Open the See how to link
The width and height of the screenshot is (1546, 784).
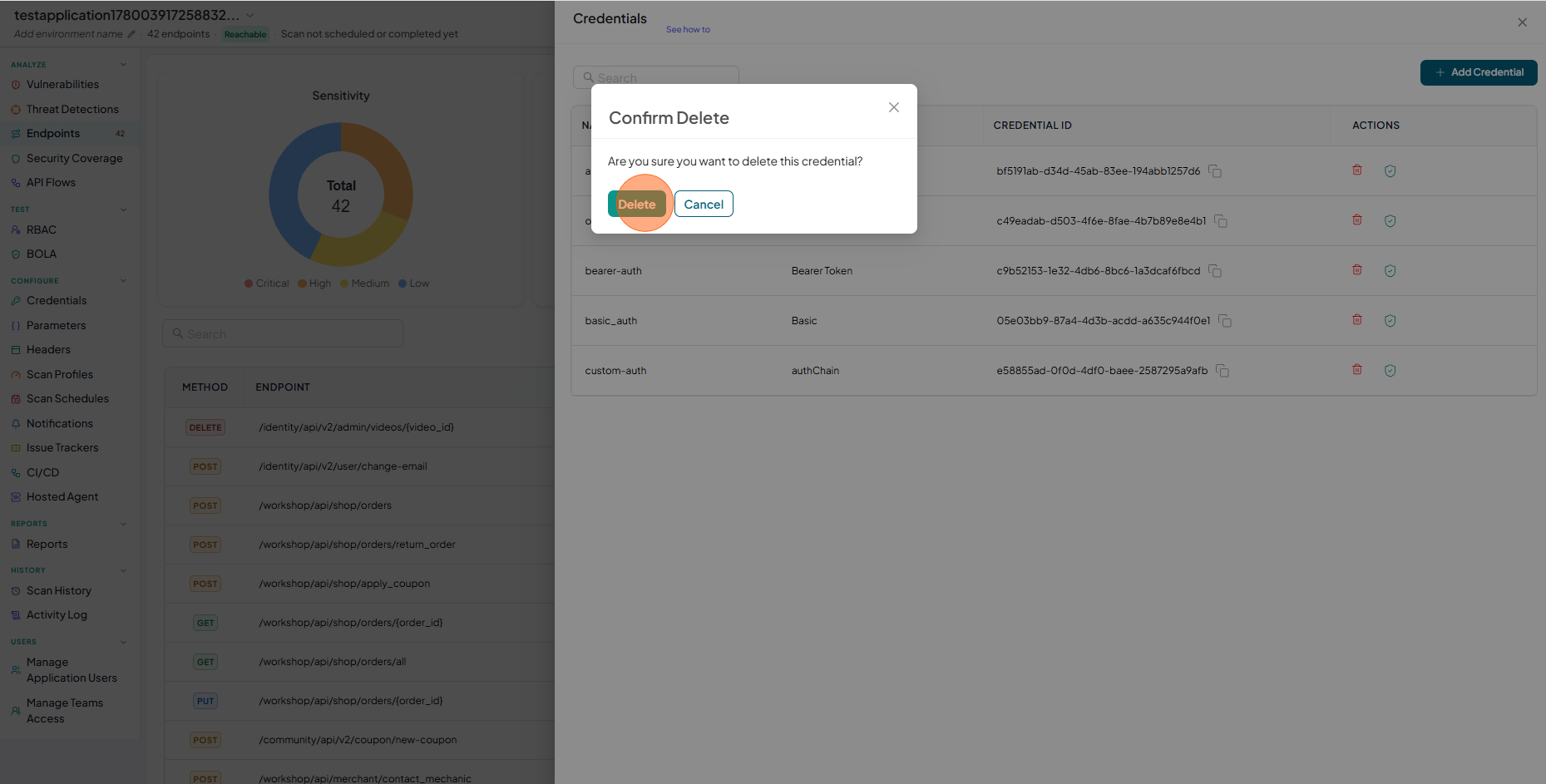click(x=688, y=29)
